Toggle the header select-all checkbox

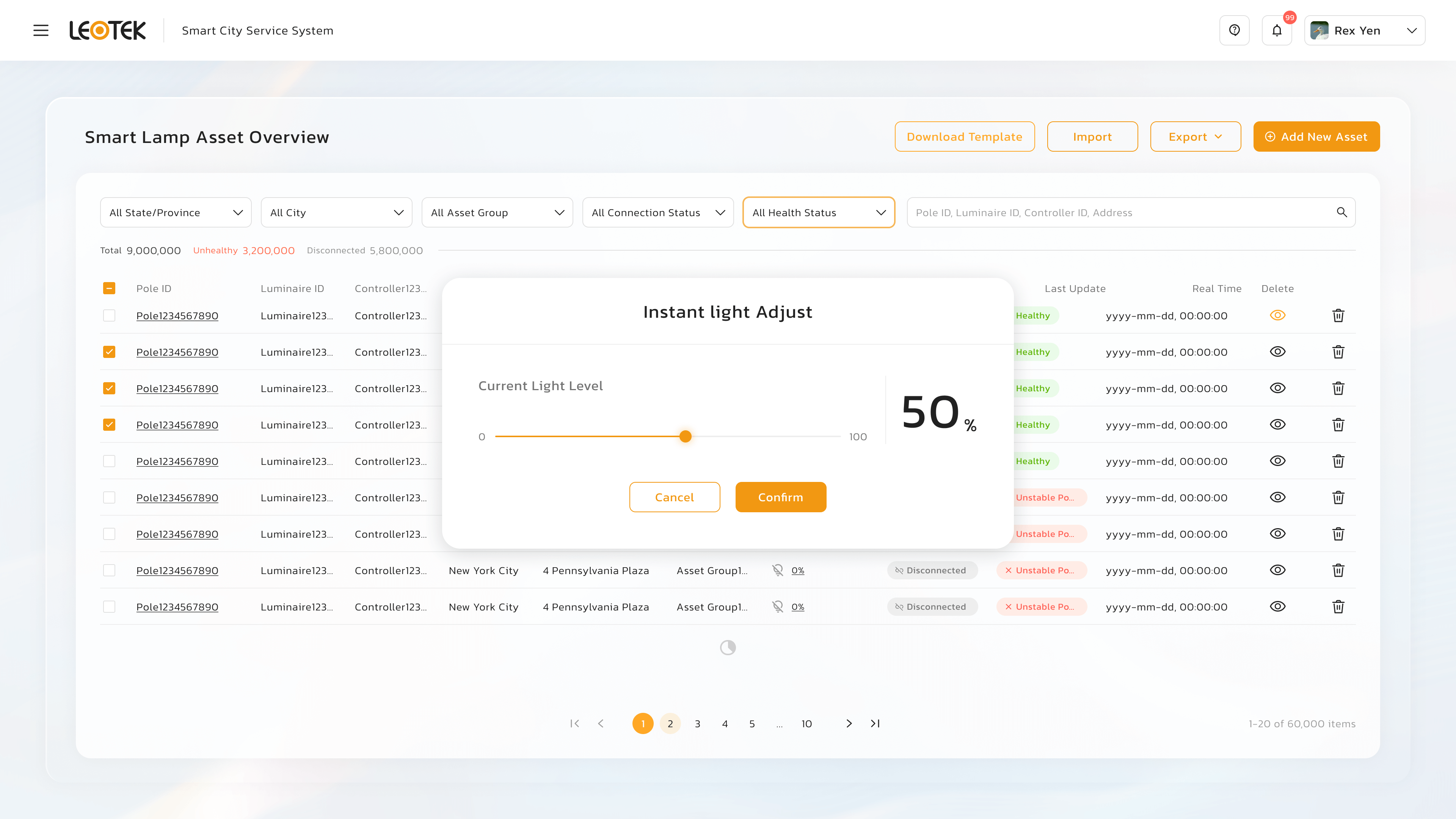pyautogui.click(x=109, y=288)
